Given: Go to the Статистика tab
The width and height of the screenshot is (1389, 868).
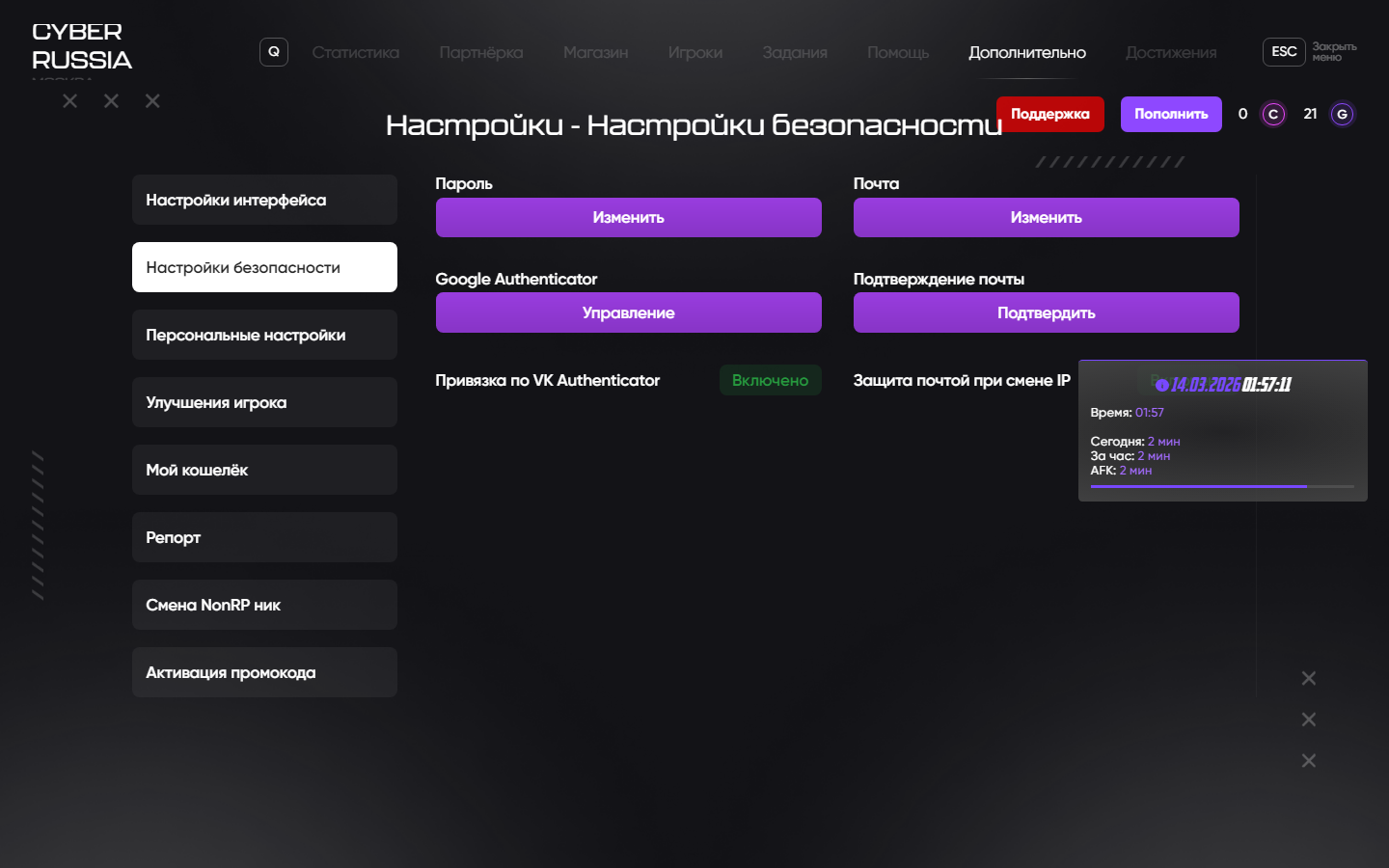Looking at the screenshot, I should [x=355, y=53].
